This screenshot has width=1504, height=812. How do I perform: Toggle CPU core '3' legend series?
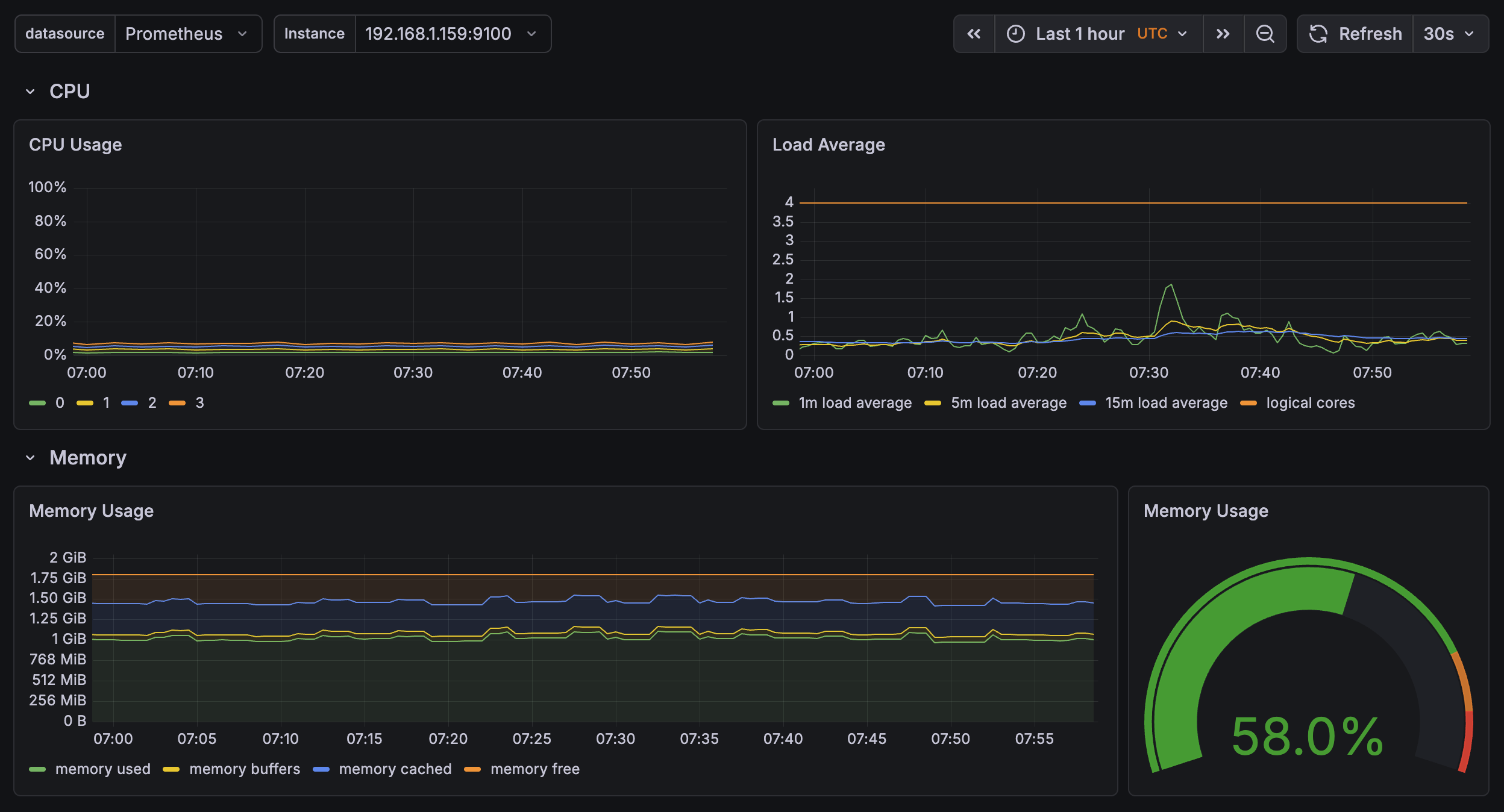(x=199, y=402)
